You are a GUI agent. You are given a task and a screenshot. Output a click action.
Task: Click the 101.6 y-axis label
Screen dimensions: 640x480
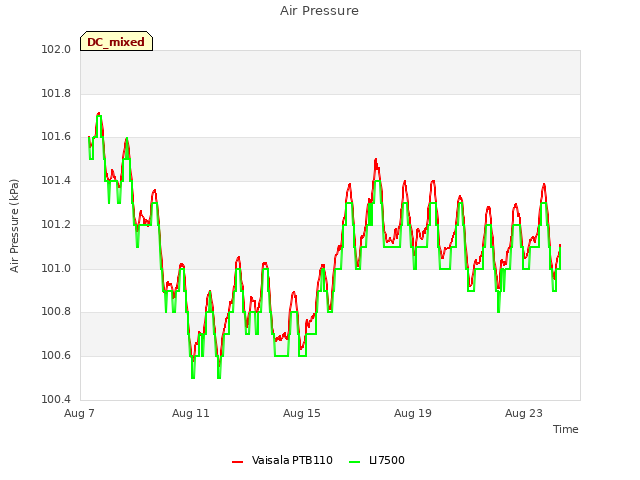coord(56,137)
